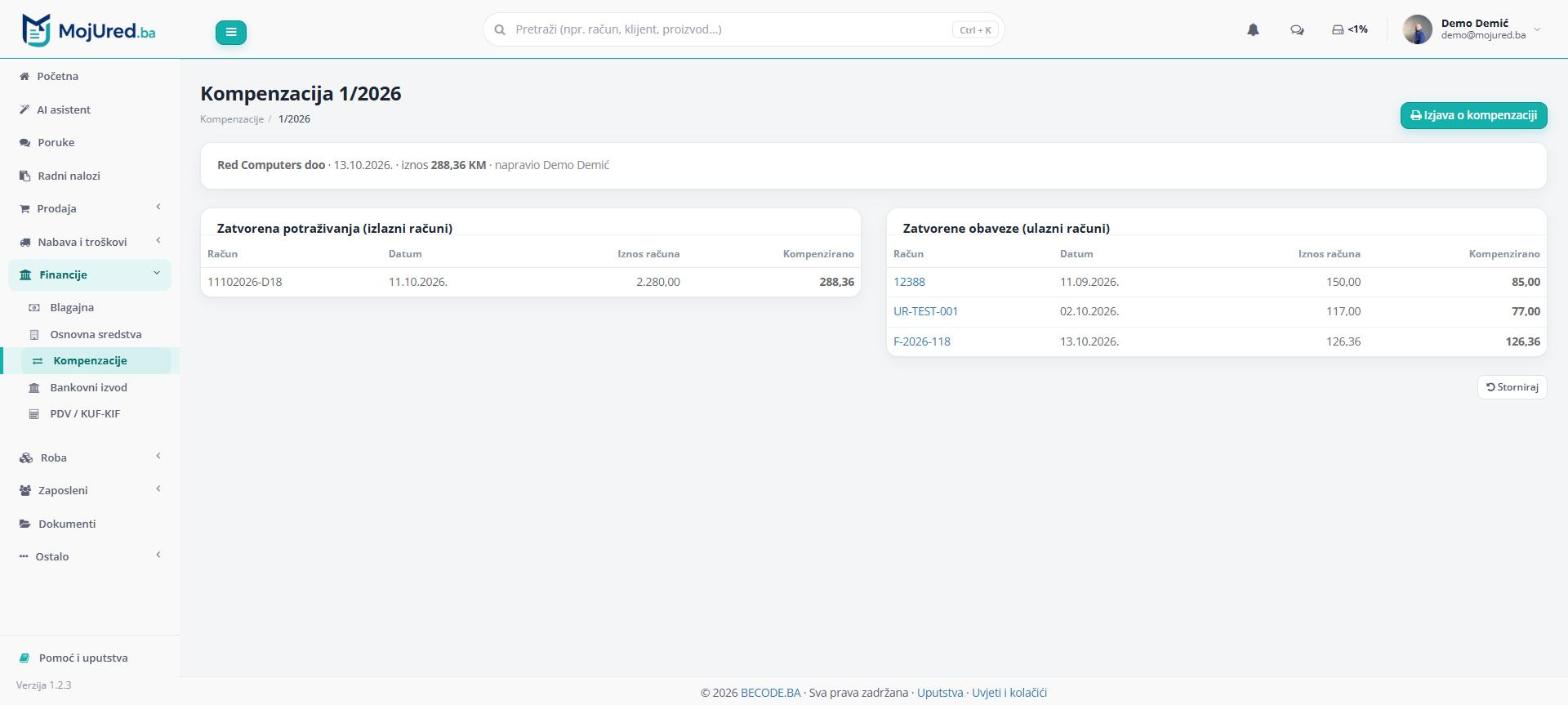Click the Verzija 1.2.3 label
The image size is (1568, 705).
(x=44, y=685)
